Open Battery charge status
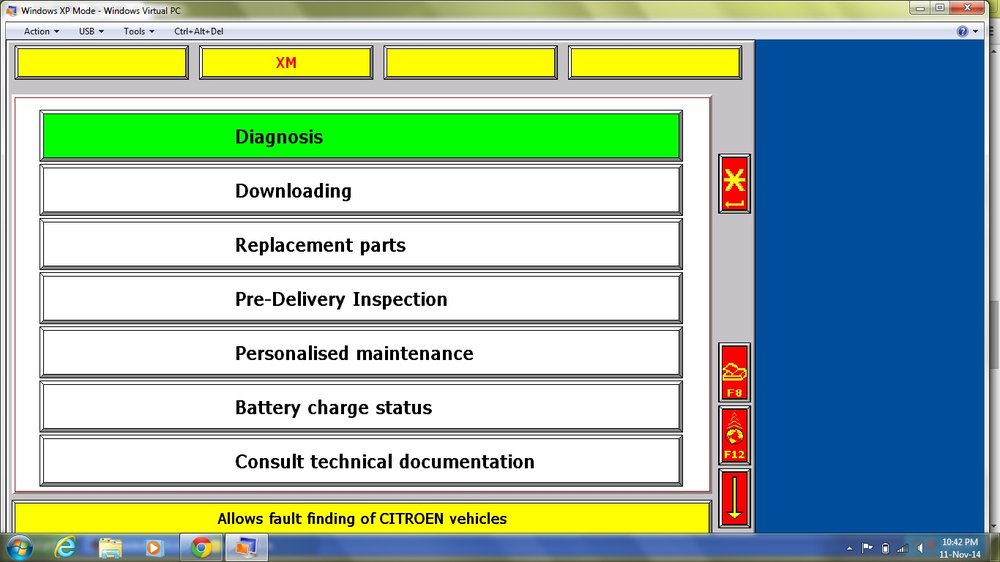The height and width of the screenshot is (562, 1000). tap(361, 407)
